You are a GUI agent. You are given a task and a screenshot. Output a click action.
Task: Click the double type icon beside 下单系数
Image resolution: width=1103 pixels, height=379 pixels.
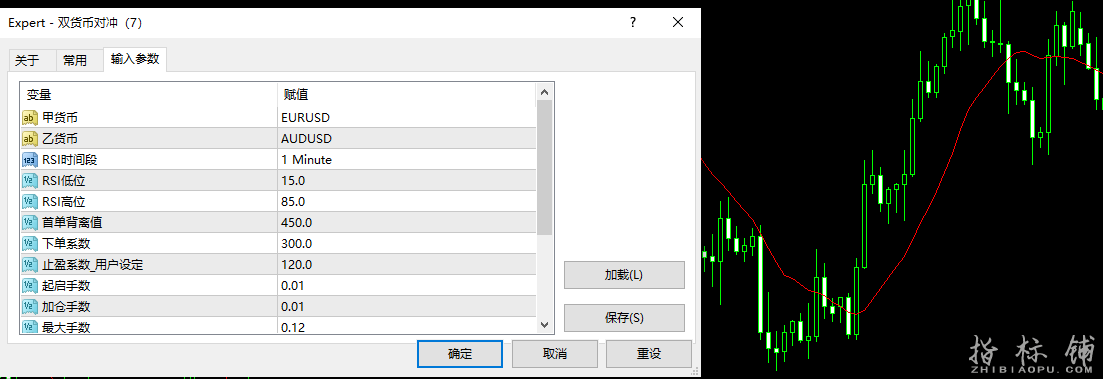[x=30, y=244]
